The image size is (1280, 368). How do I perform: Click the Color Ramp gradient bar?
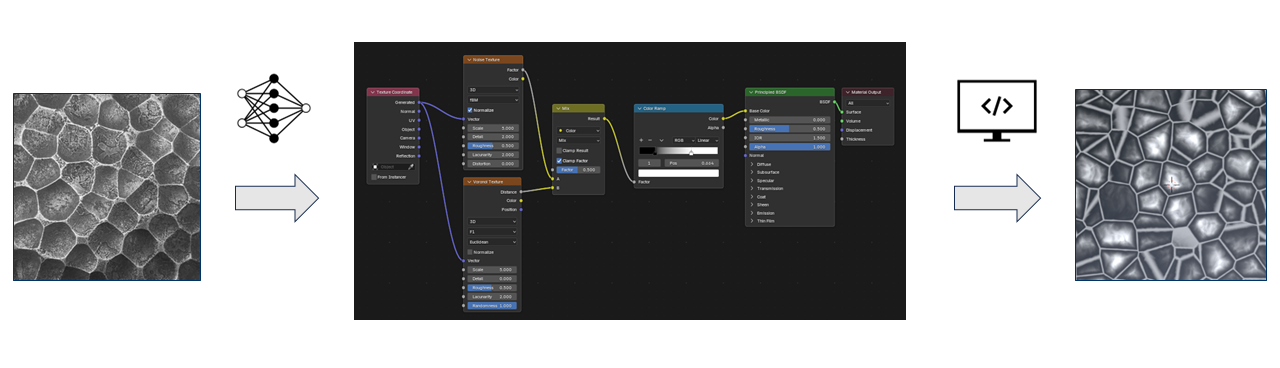point(679,151)
